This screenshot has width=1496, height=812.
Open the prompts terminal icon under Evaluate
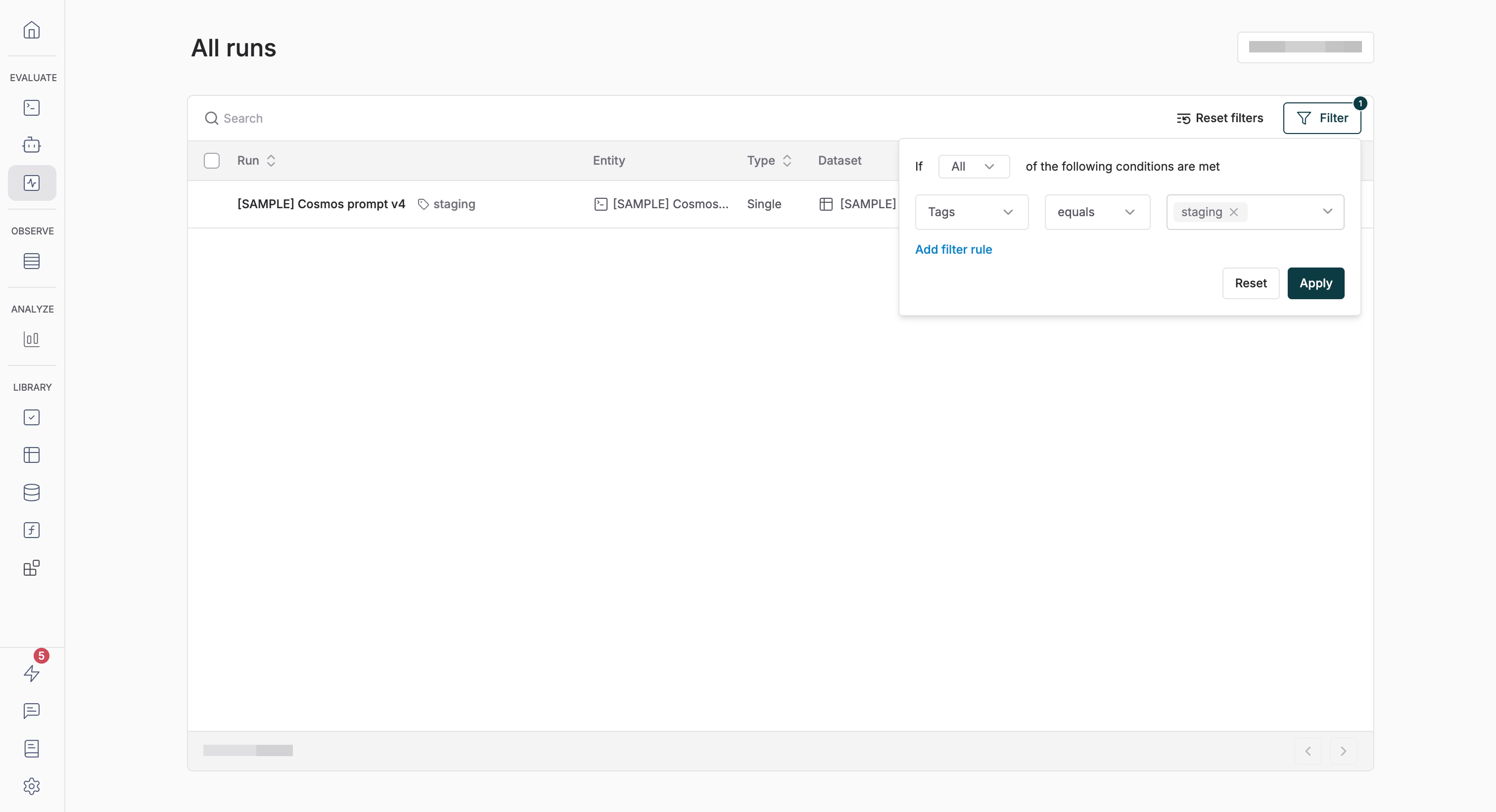coord(31,108)
